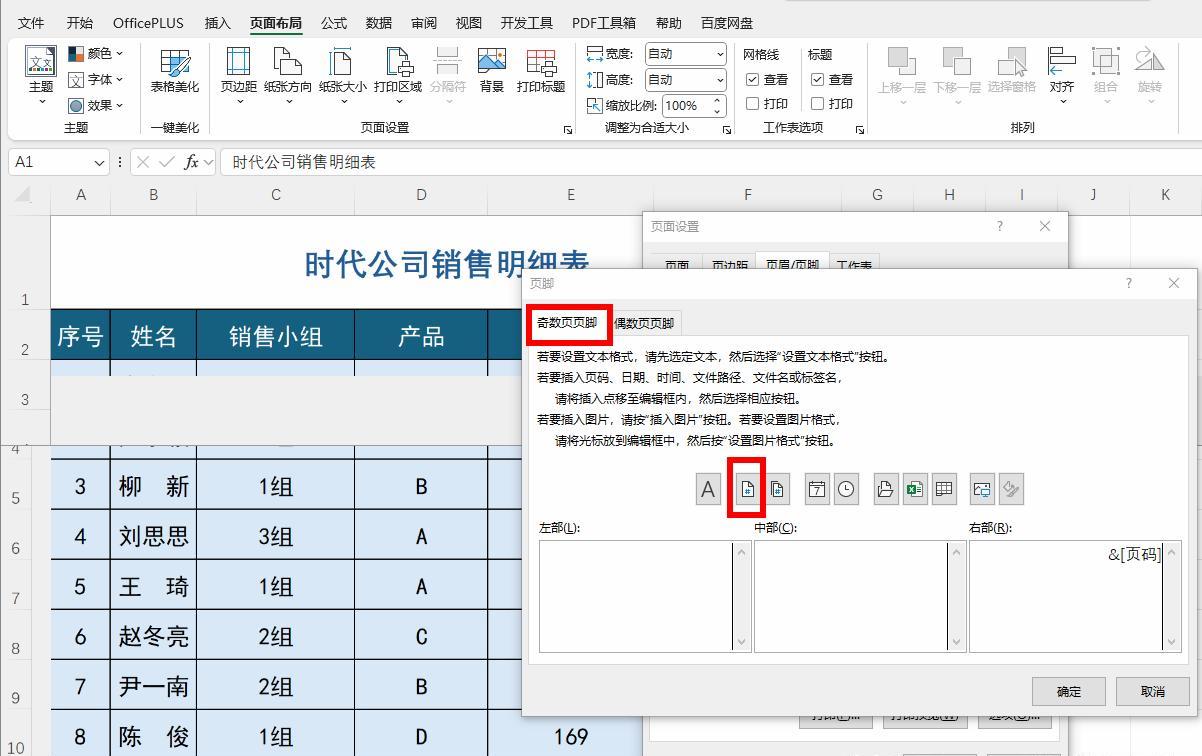Click the insert function fx icon
This screenshot has width=1202, height=756.
click(x=191, y=162)
